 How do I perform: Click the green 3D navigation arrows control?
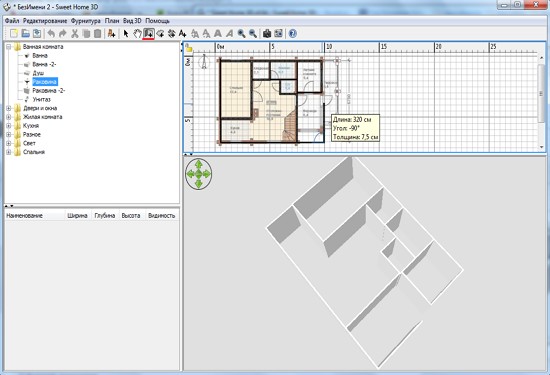tap(199, 174)
